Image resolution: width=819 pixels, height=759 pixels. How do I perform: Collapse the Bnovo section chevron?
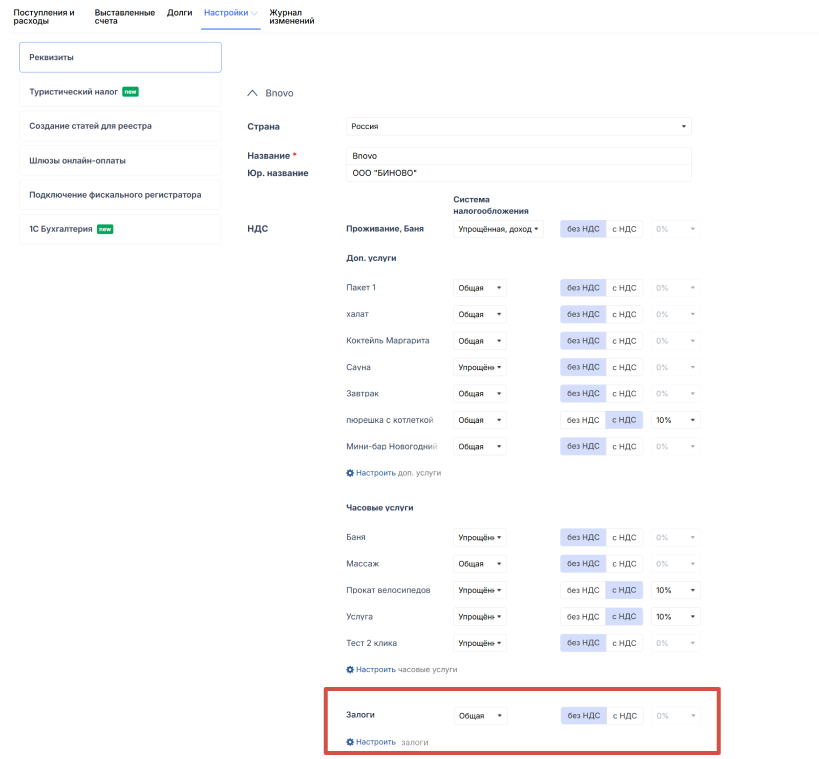coord(252,93)
